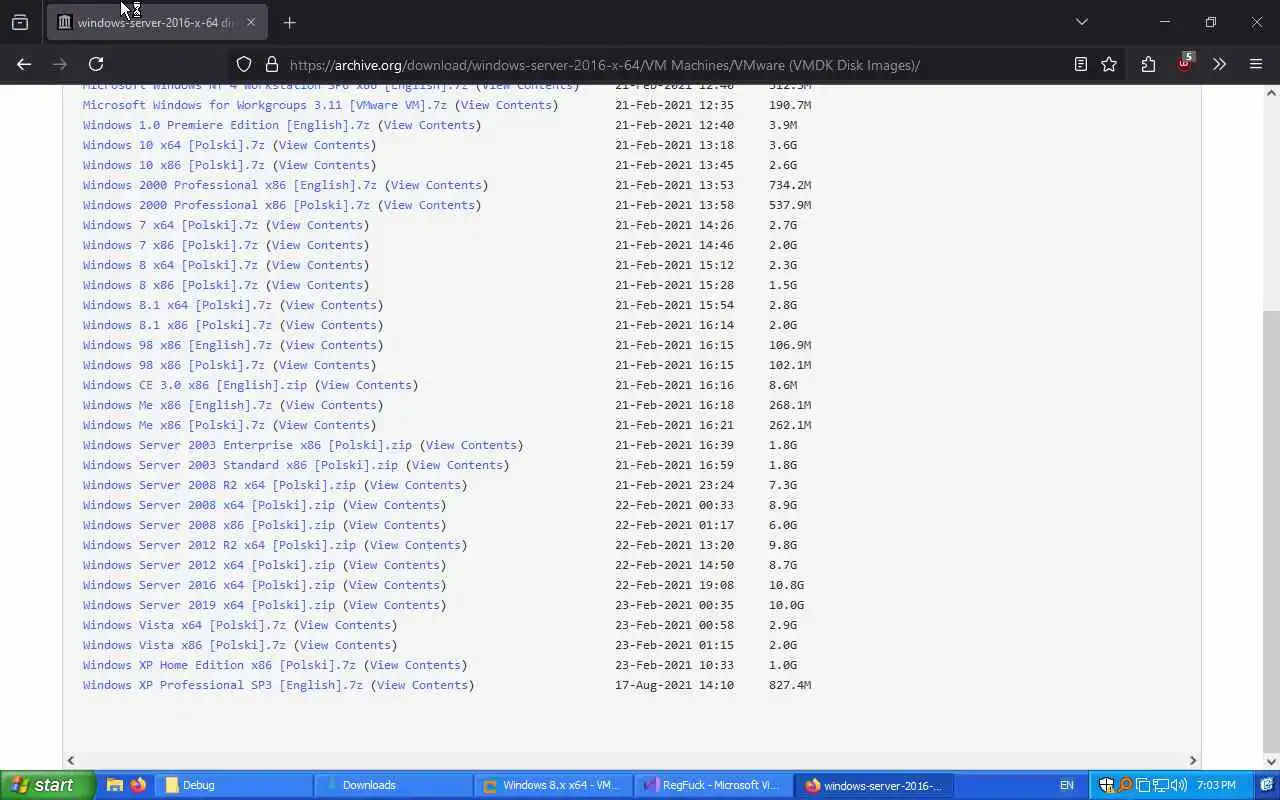Open the security shield tray icon
Viewport: 1280px width, 800px height.
[x=1107, y=785]
